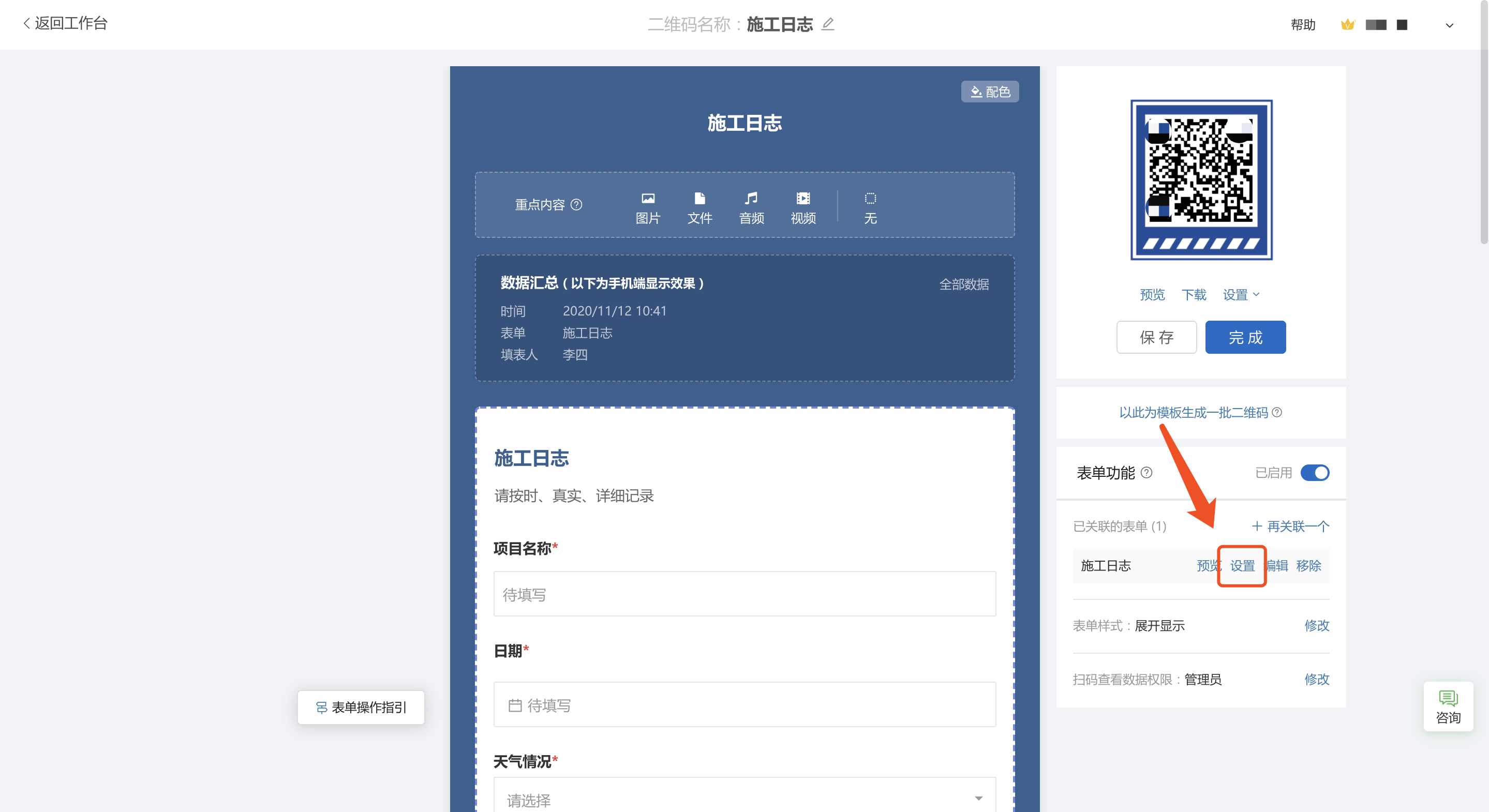
Task: Click the QR code thumbnail
Action: (x=1201, y=180)
